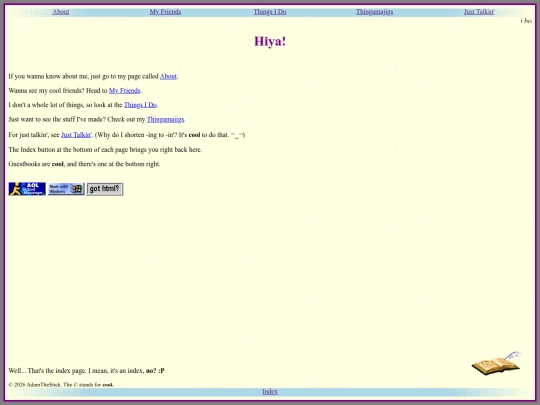This screenshot has width=540, height=405.
Task: Click the copyright line that starts © 2026
Action: [x=61, y=385]
